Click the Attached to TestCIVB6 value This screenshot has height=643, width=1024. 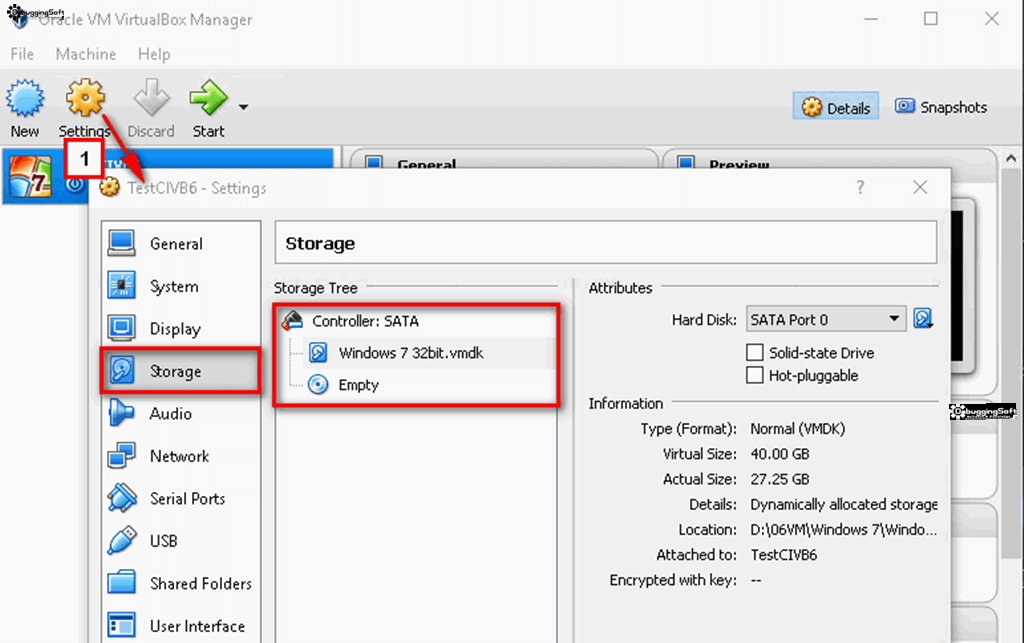[784, 555]
